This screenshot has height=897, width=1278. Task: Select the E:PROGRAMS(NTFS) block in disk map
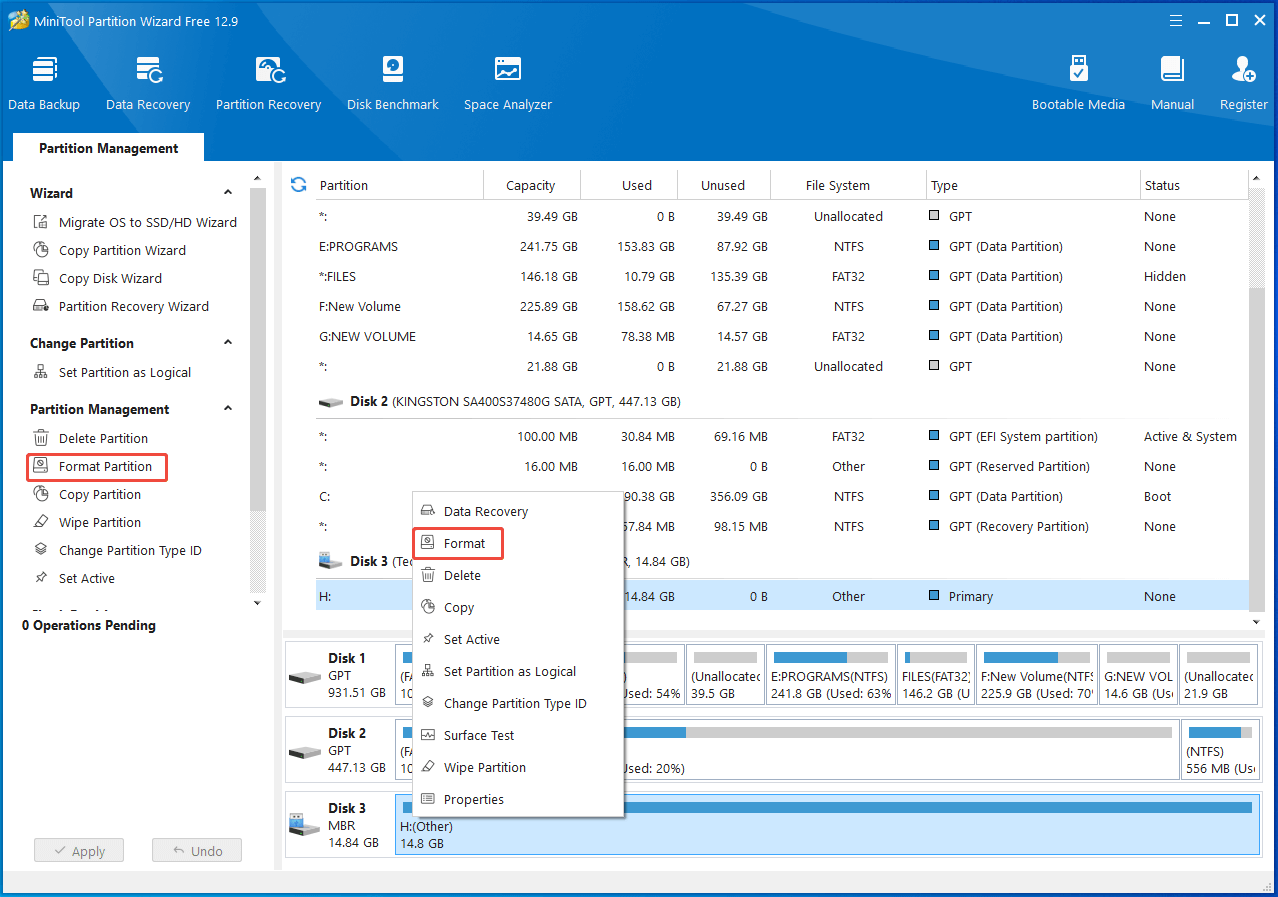pos(830,675)
